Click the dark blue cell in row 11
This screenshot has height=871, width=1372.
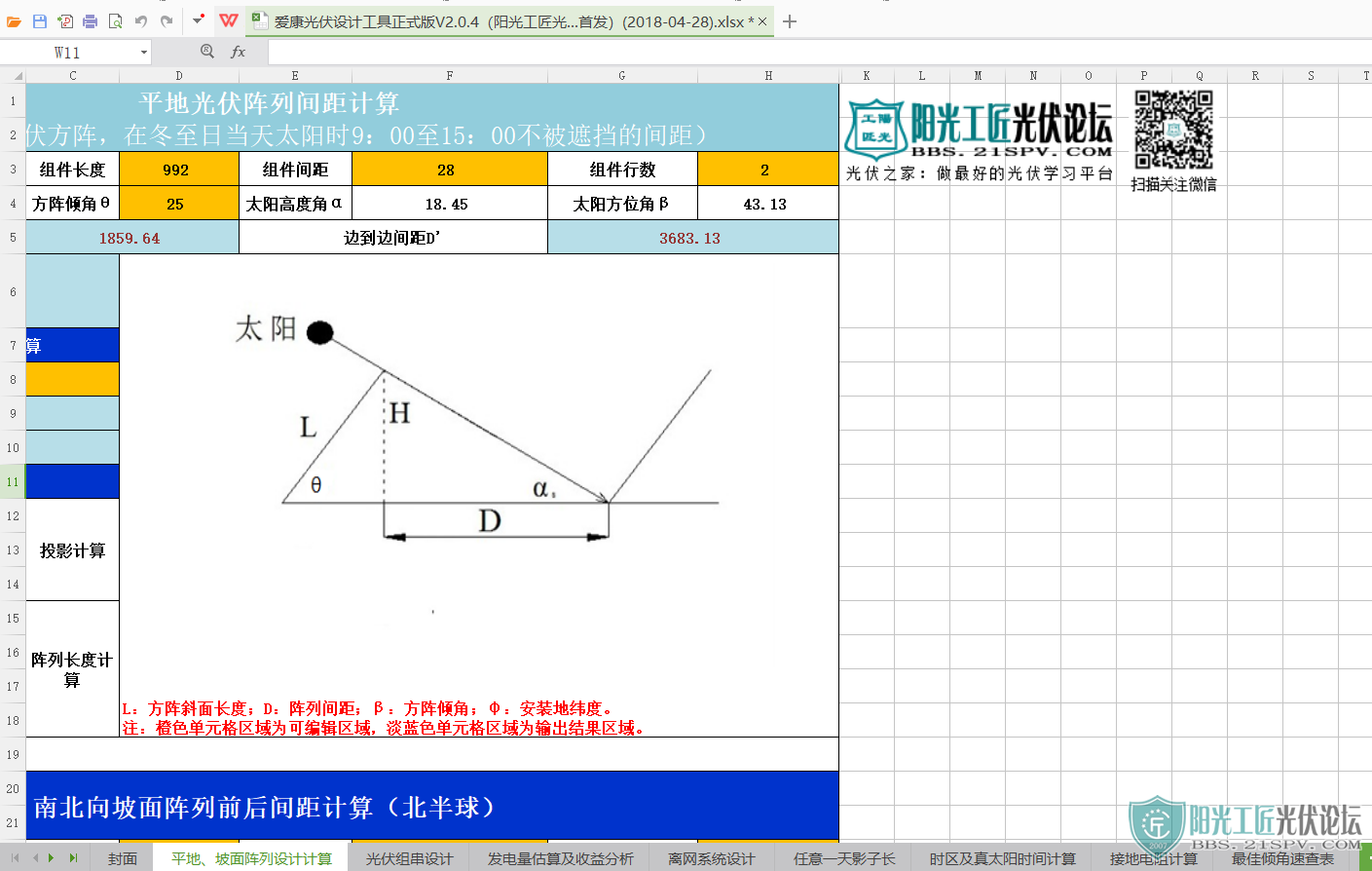pos(72,481)
